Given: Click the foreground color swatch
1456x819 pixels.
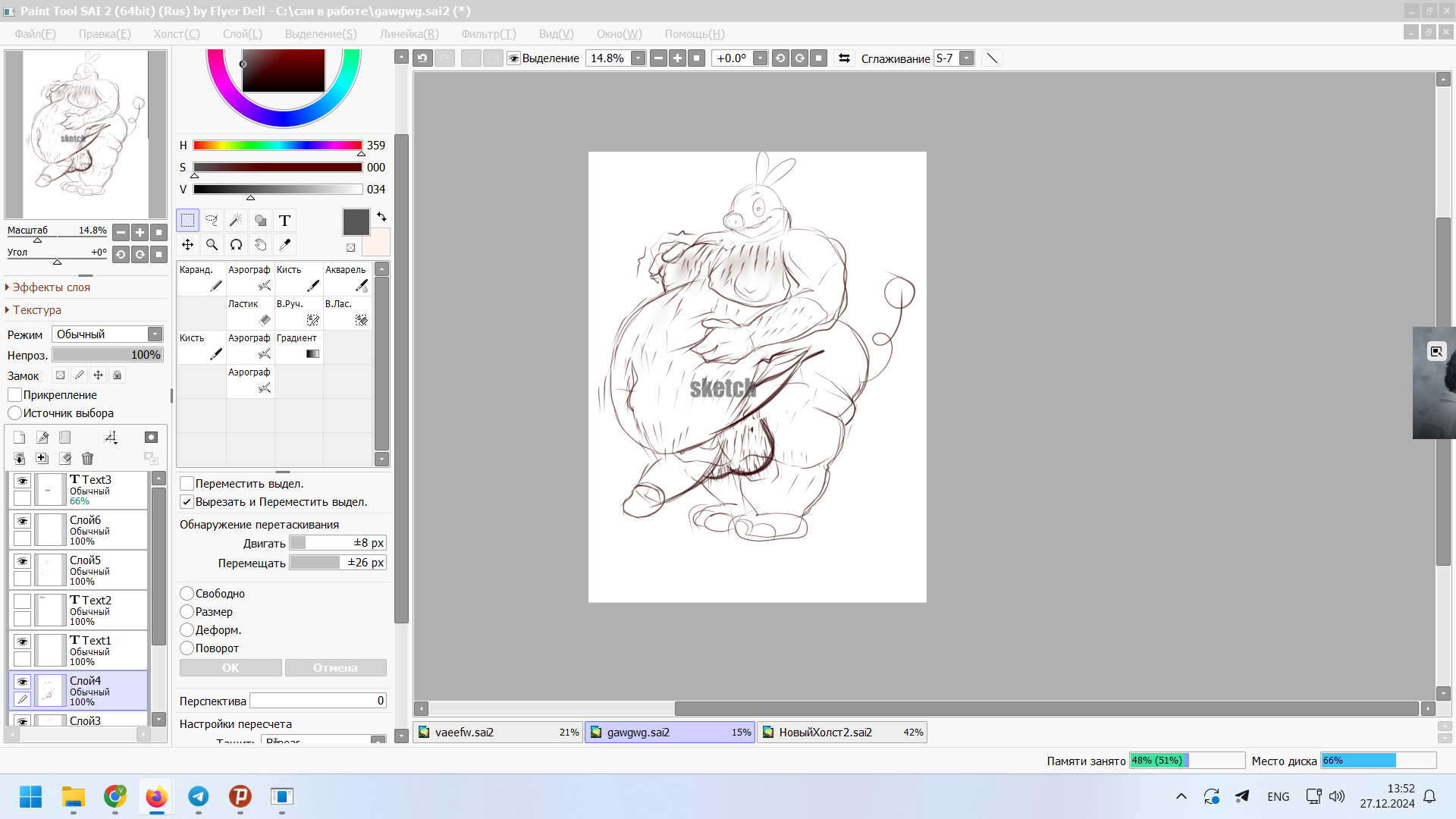Looking at the screenshot, I should pyautogui.click(x=356, y=222).
